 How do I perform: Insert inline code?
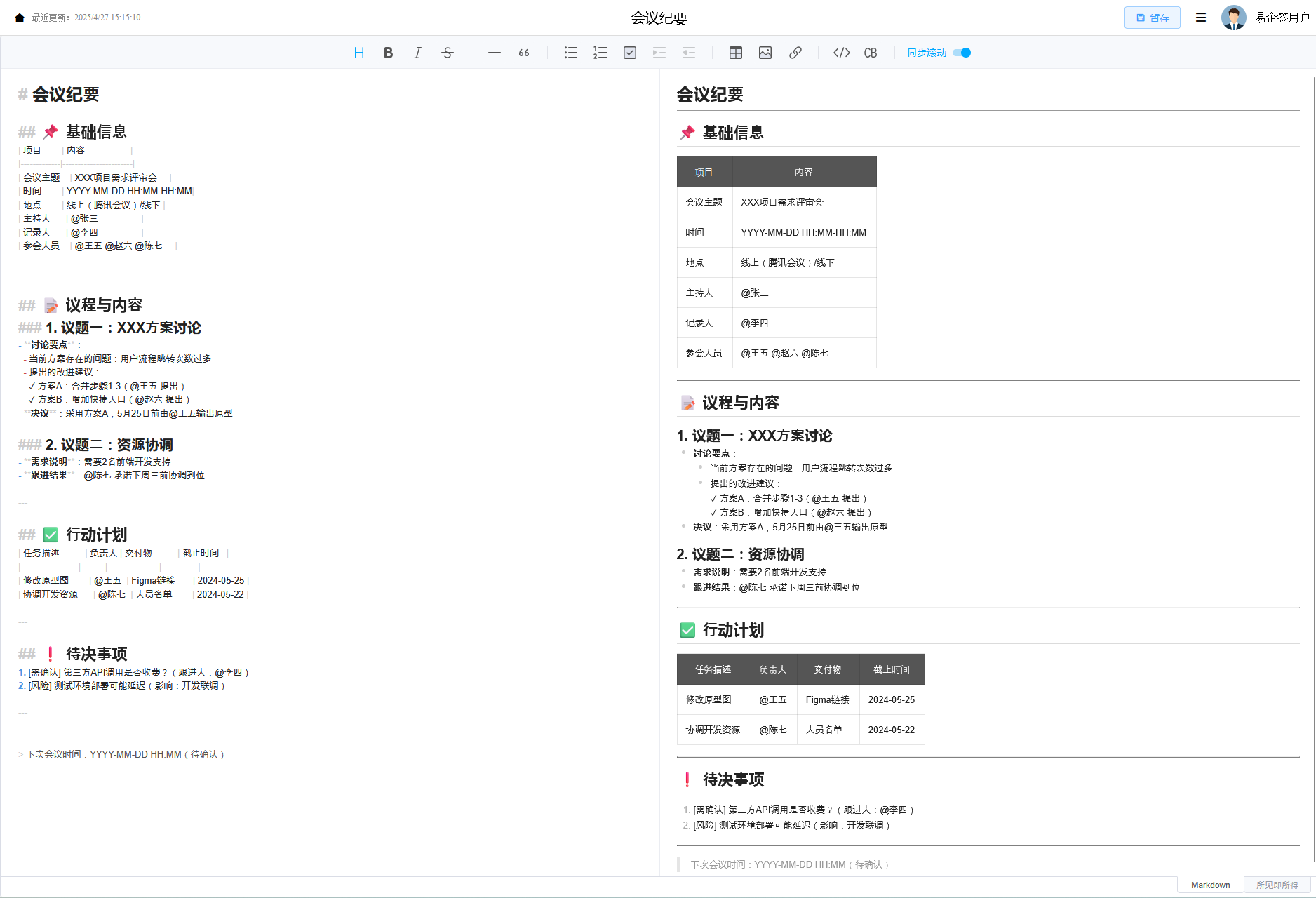[842, 53]
